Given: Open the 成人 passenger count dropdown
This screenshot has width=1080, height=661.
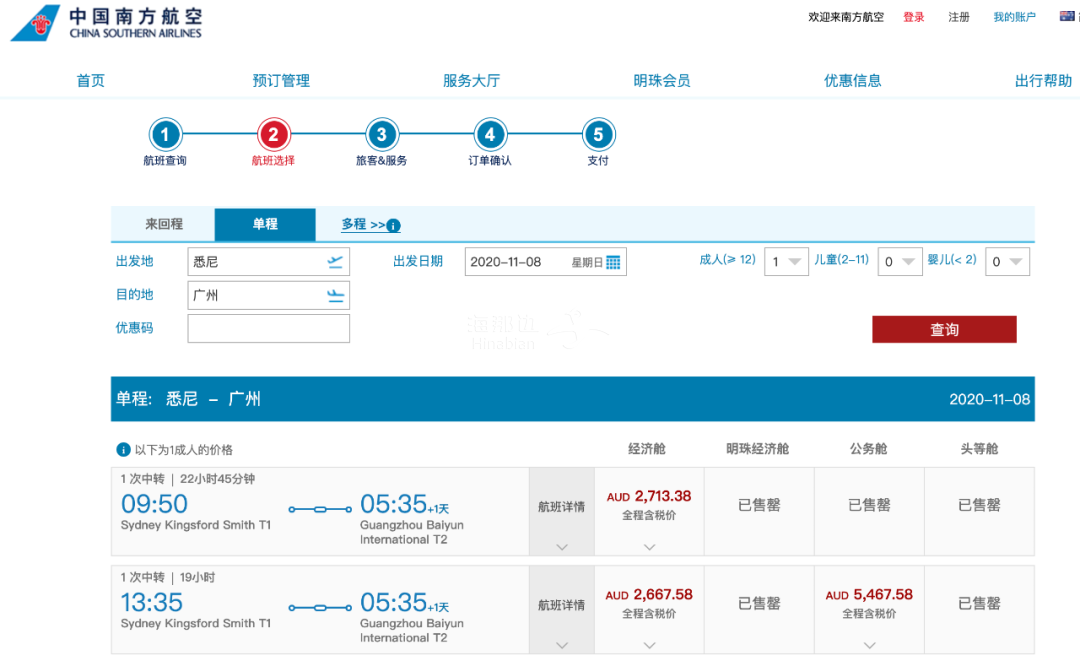Looking at the screenshot, I should (786, 262).
